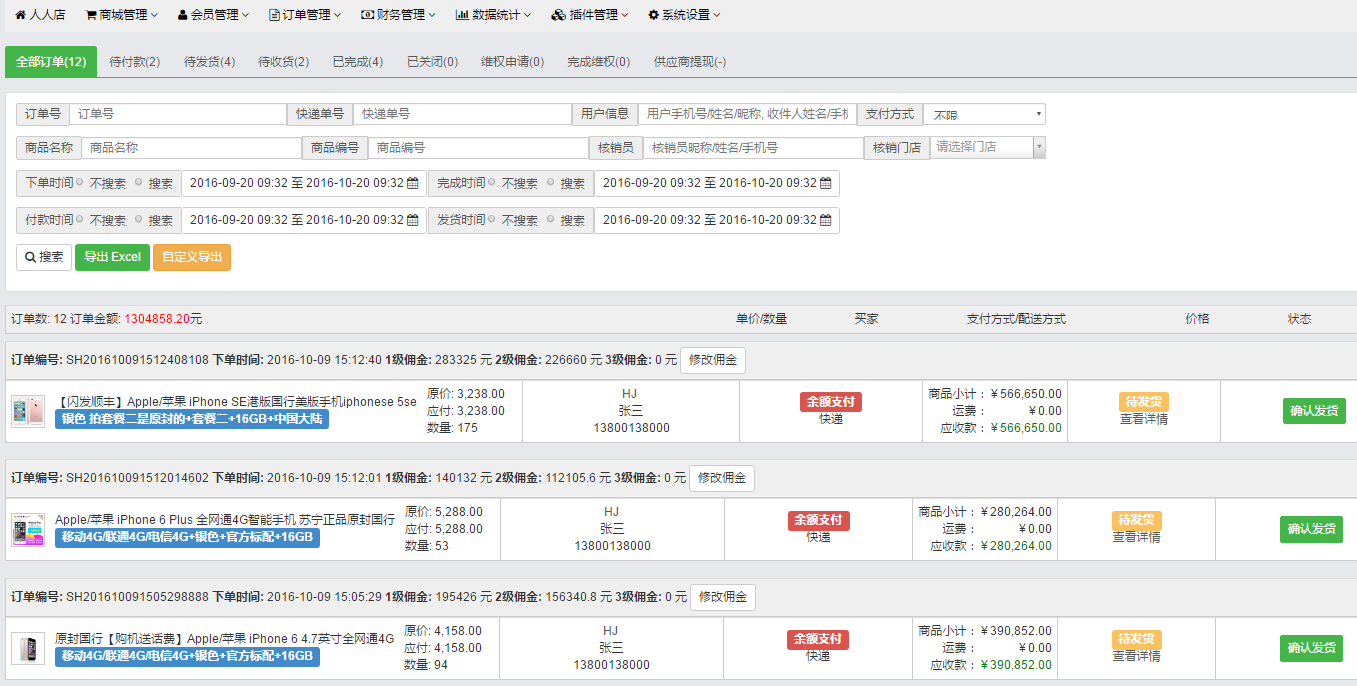1357x686 pixels.
Task: Click the 余额支付 badge on the iPhone SE order
Action: click(830, 402)
